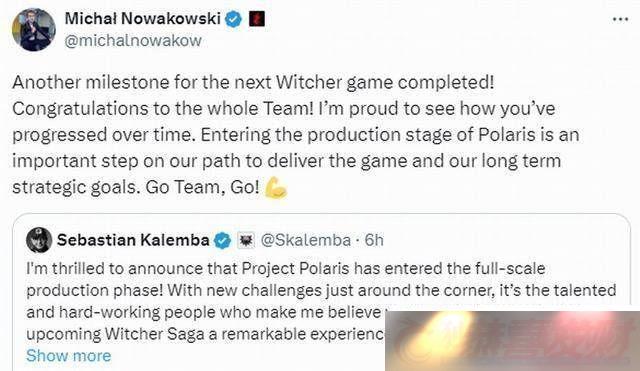This screenshot has height=371, width=640.
Task: Click the word 'Congratulations' in the tweet
Action: click(x=80, y=109)
